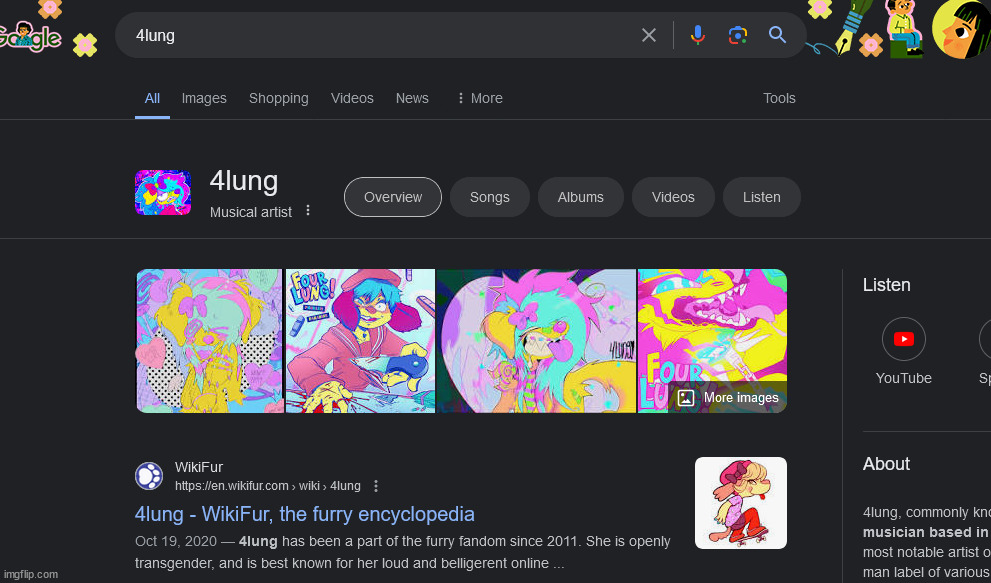
Task: Open the Tools search options
Action: pos(779,98)
